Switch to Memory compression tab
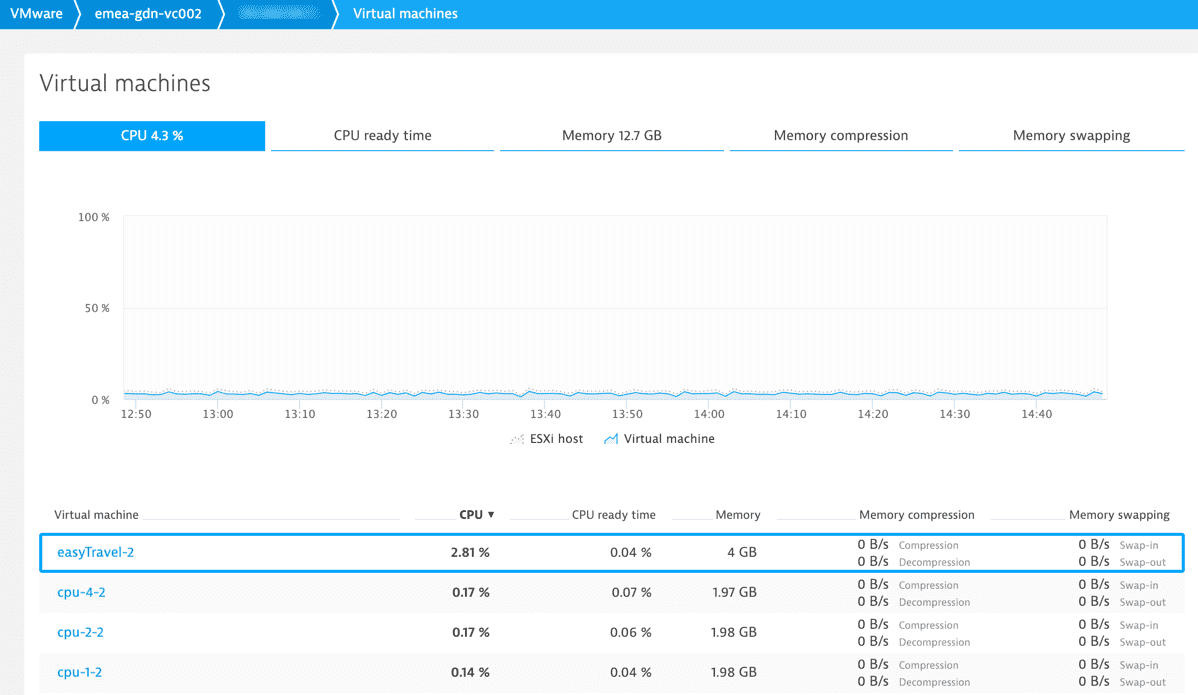This screenshot has width=1198, height=695. pyautogui.click(x=840, y=136)
